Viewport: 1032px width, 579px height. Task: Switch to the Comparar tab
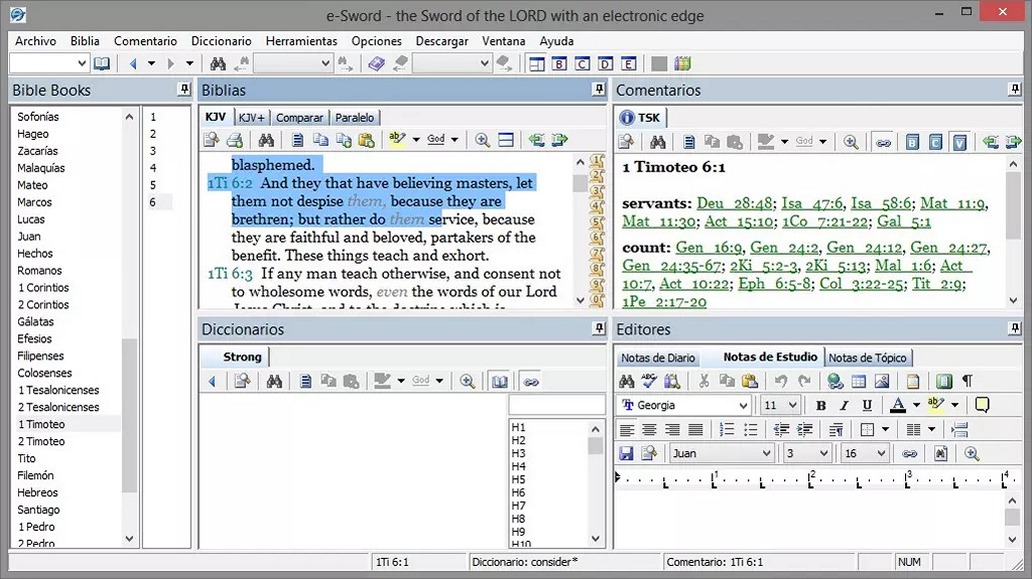pyautogui.click(x=299, y=118)
